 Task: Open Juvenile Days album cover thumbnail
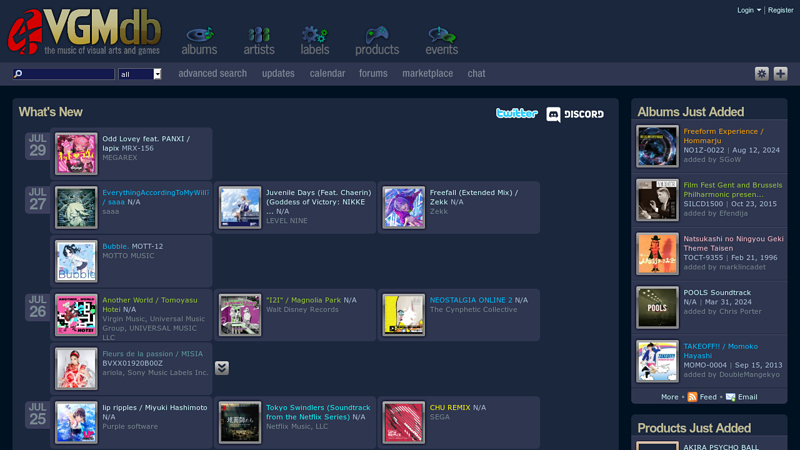pos(240,208)
